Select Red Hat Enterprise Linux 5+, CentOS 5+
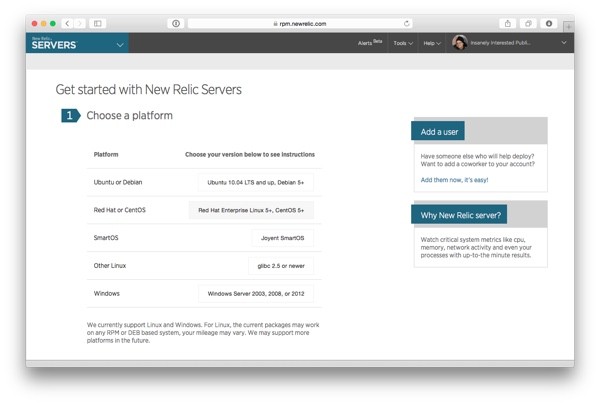The height and width of the screenshot is (404, 600). [x=251, y=210]
